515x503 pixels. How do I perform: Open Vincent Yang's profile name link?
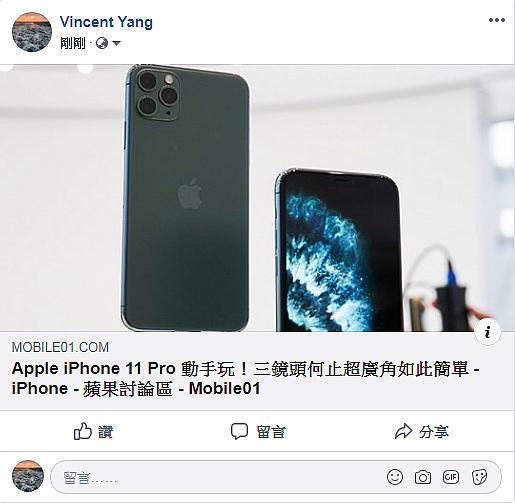[x=106, y=22]
